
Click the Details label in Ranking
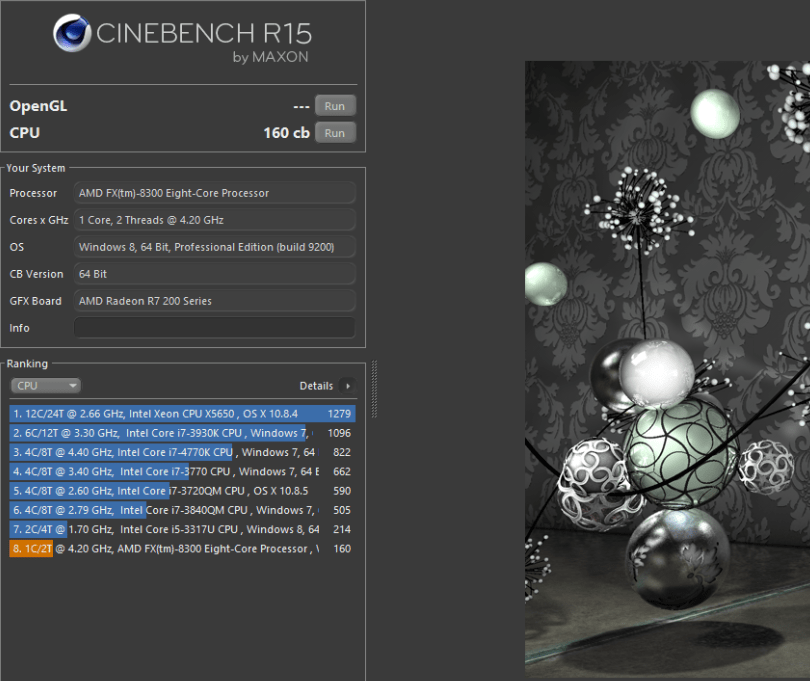(316, 386)
